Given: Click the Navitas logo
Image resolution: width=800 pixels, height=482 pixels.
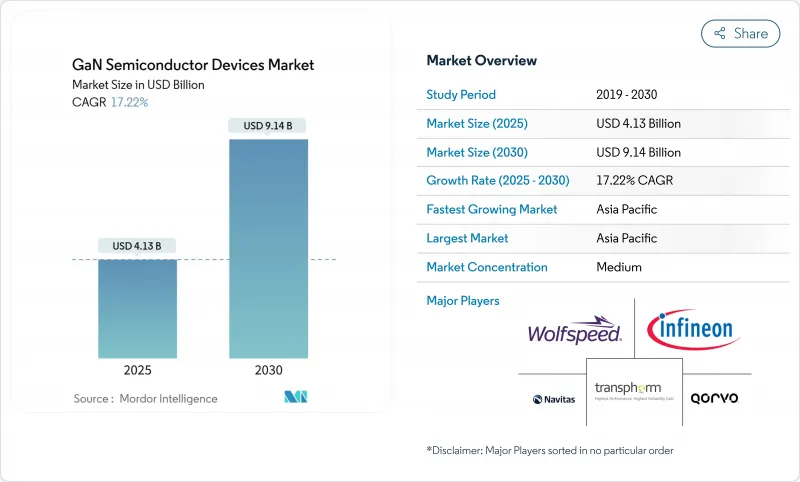Looking at the screenshot, I should pos(553,399).
